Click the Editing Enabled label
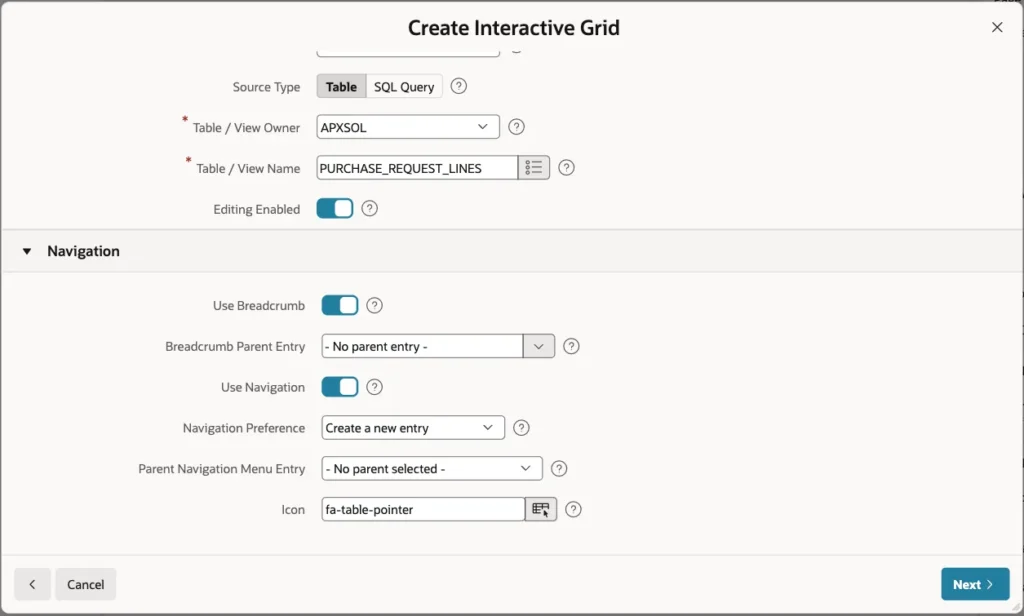The width and height of the screenshot is (1024, 616). [x=257, y=209]
